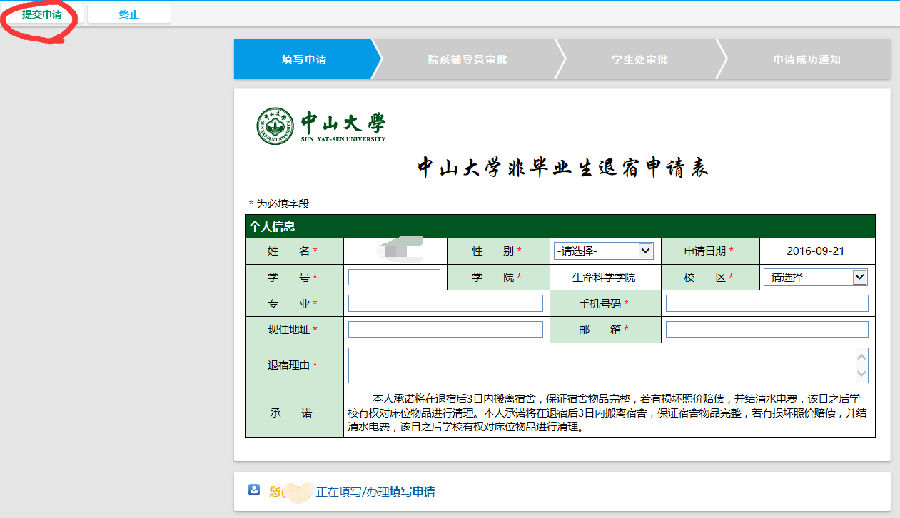
Task: Open the 校区 (campus) dropdown
Action: [816, 277]
